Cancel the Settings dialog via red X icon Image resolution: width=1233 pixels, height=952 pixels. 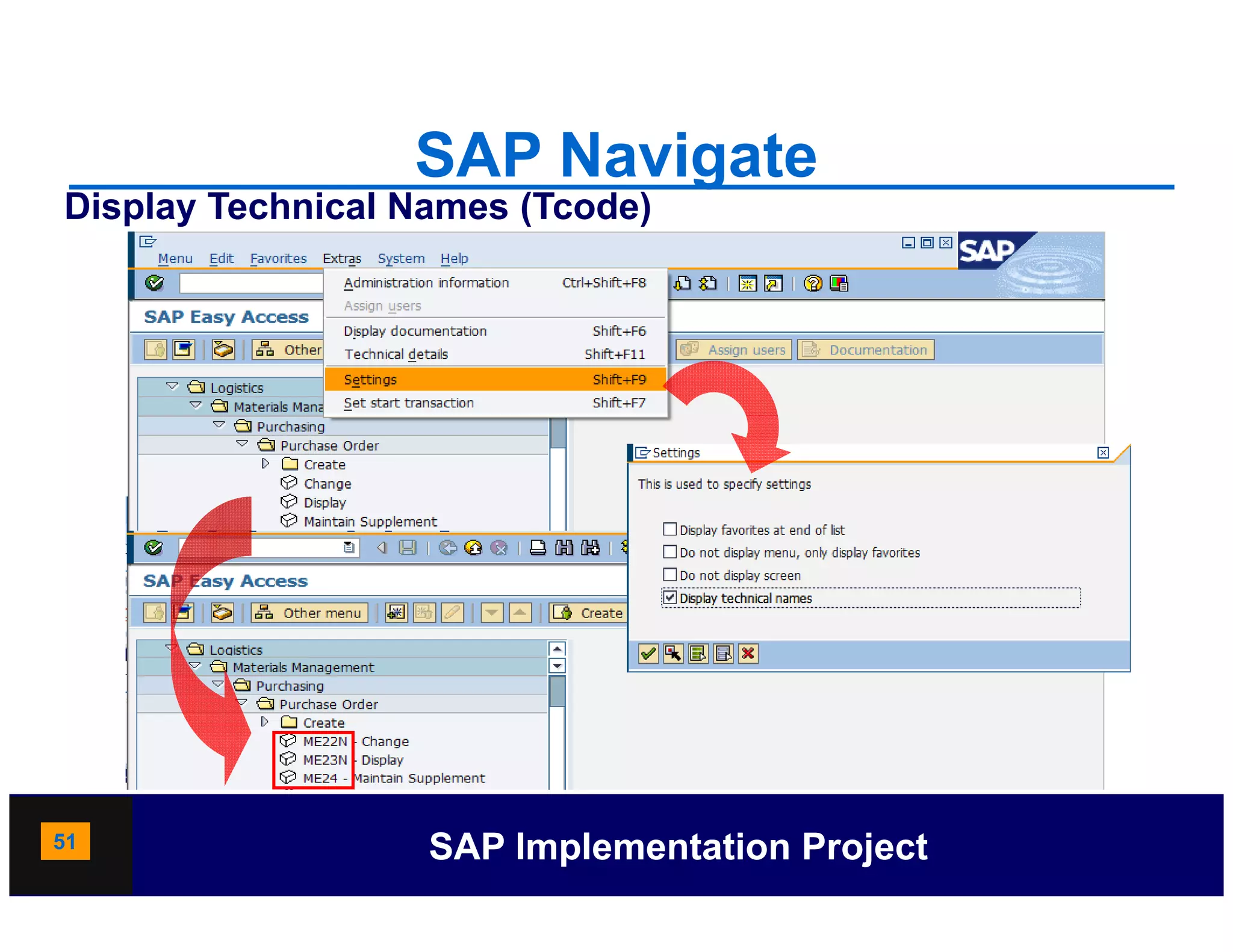pos(748,654)
